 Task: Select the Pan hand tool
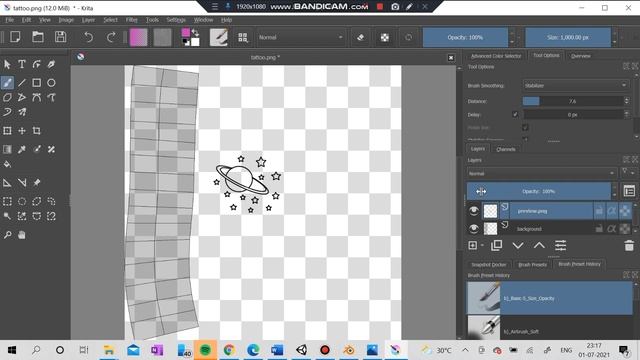pos(22,235)
